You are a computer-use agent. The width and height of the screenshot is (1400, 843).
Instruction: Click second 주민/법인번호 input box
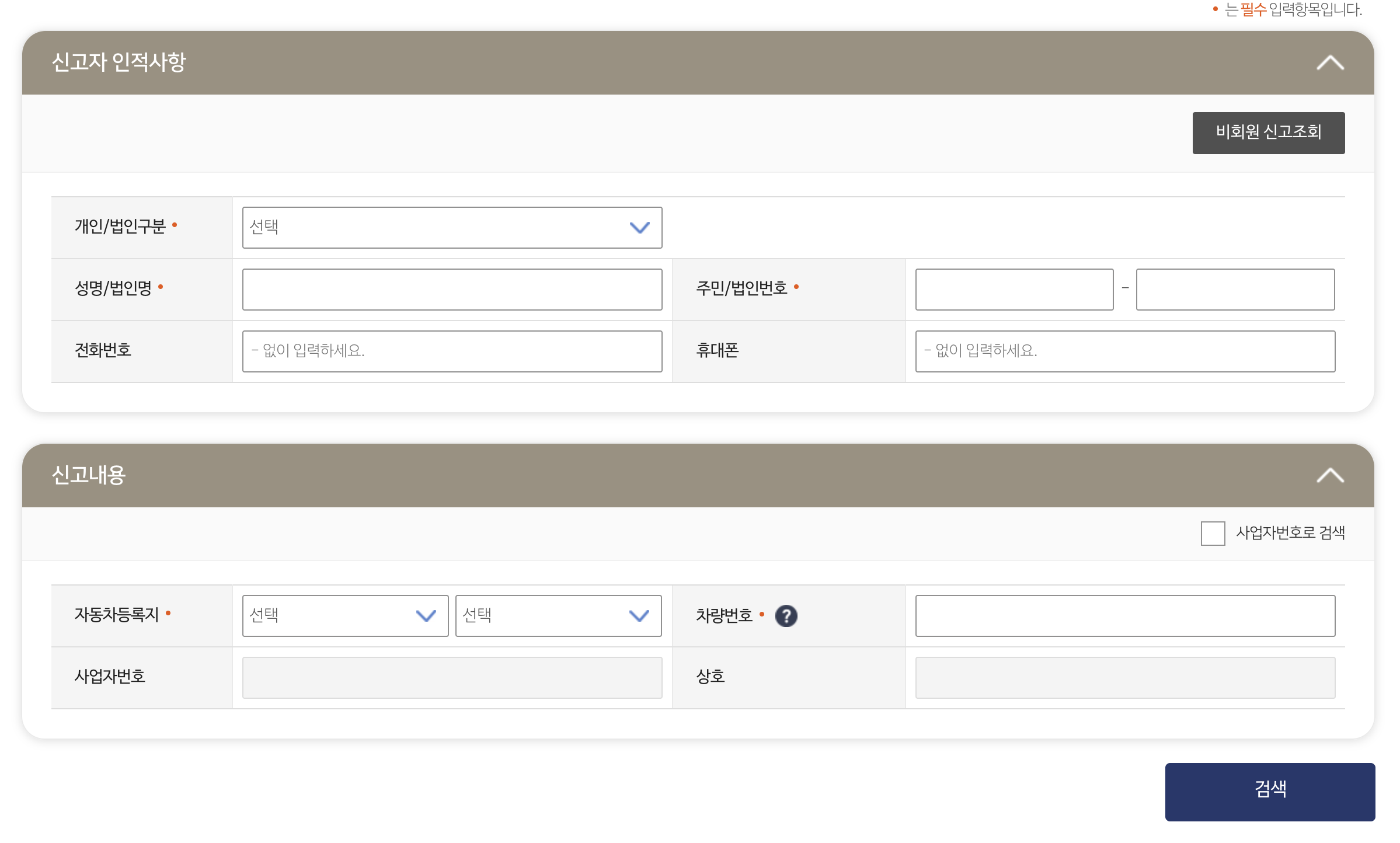1235,290
